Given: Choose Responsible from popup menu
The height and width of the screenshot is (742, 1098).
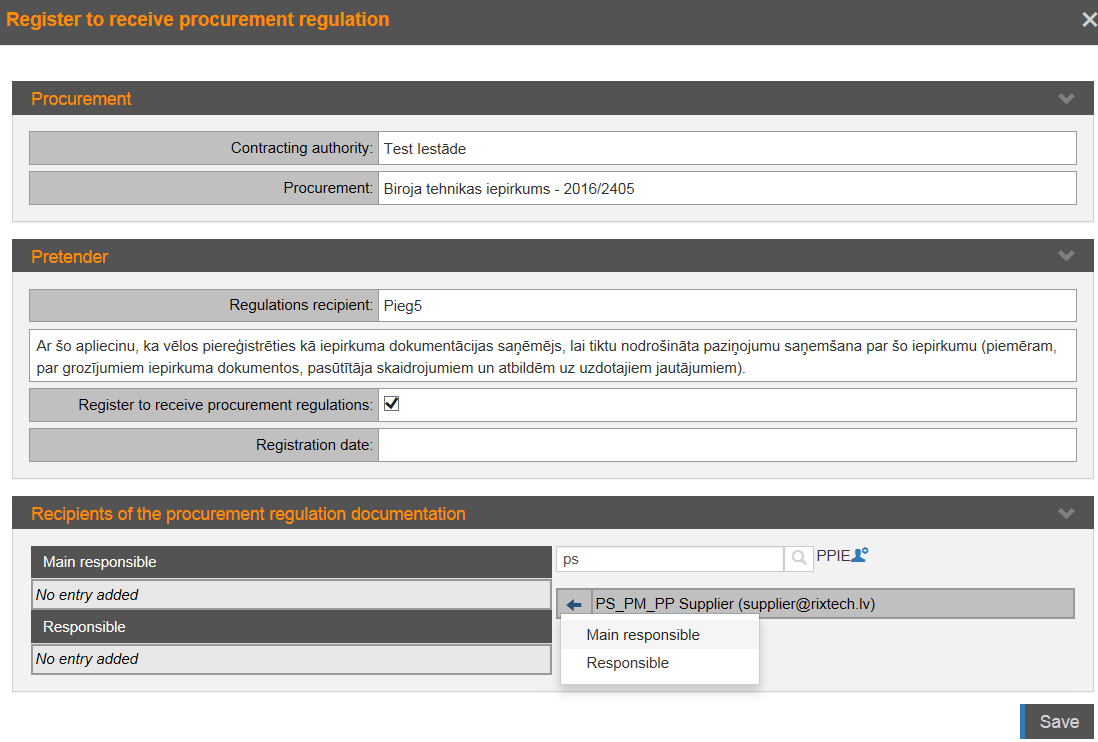Looking at the screenshot, I should pyautogui.click(x=628, y=663).
